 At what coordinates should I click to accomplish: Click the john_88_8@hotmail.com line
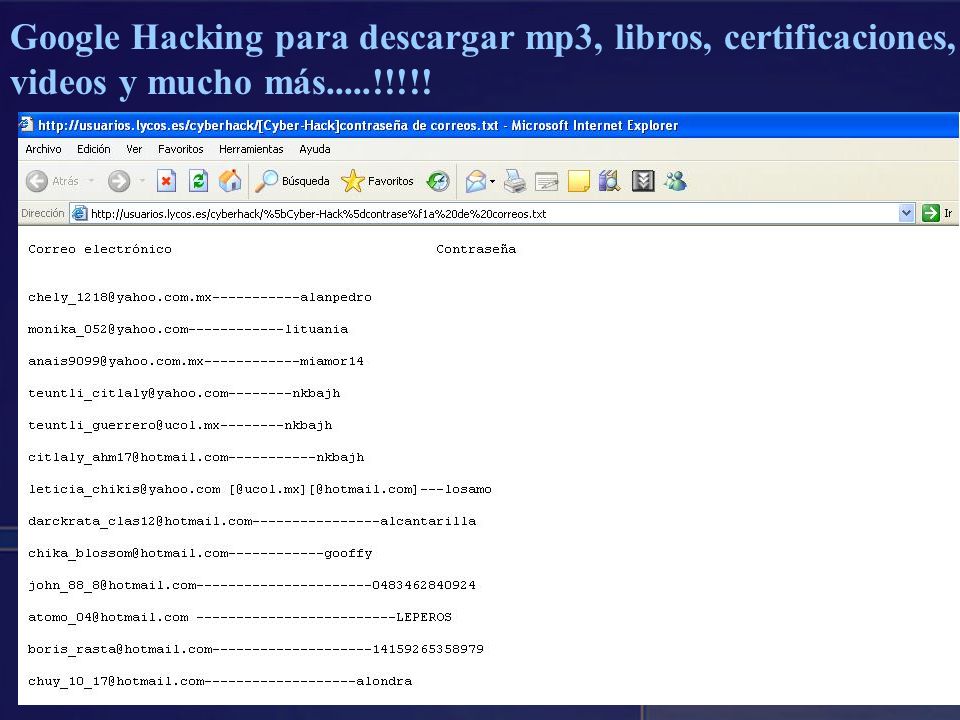tap(252, 585)
